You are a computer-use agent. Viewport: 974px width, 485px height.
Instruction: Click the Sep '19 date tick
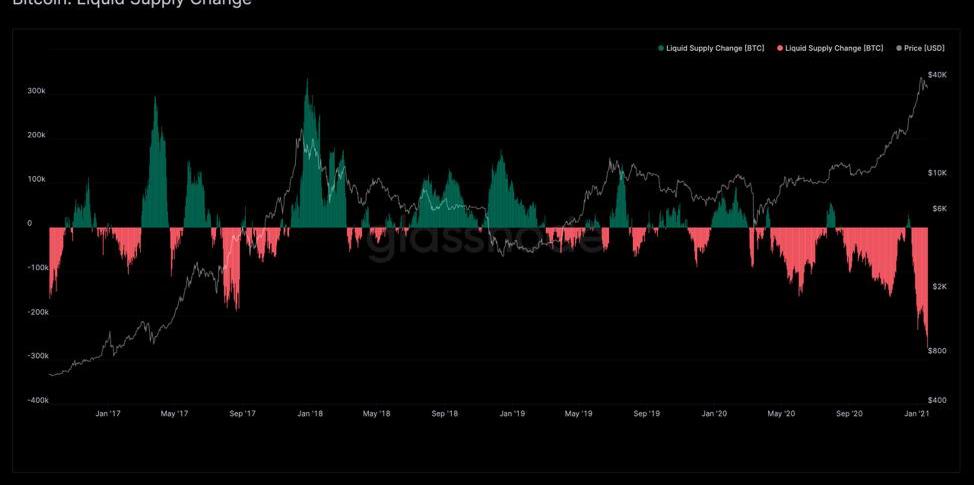pyautogui.click(x=646, y=413)
